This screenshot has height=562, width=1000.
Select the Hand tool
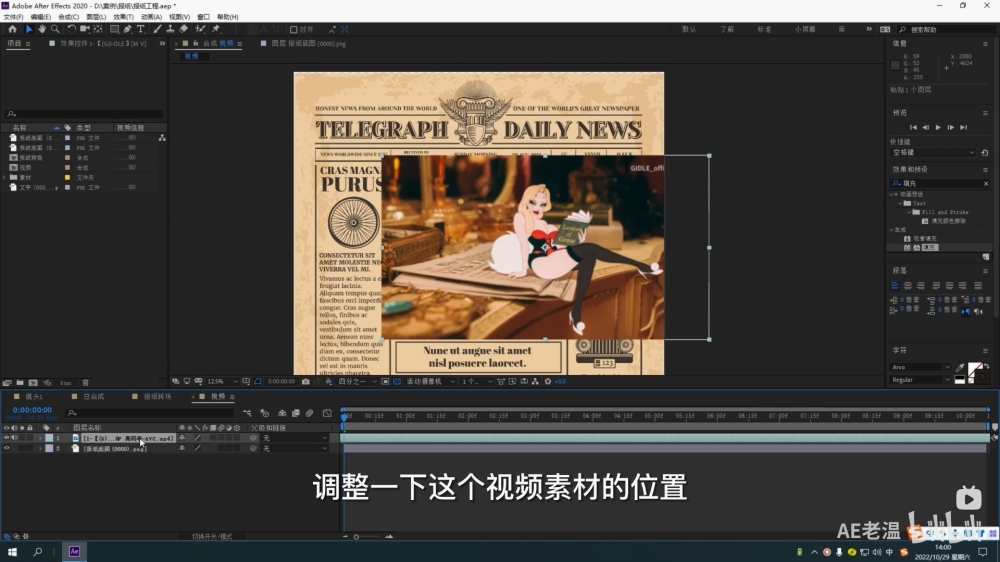click(x=42, y=29)
